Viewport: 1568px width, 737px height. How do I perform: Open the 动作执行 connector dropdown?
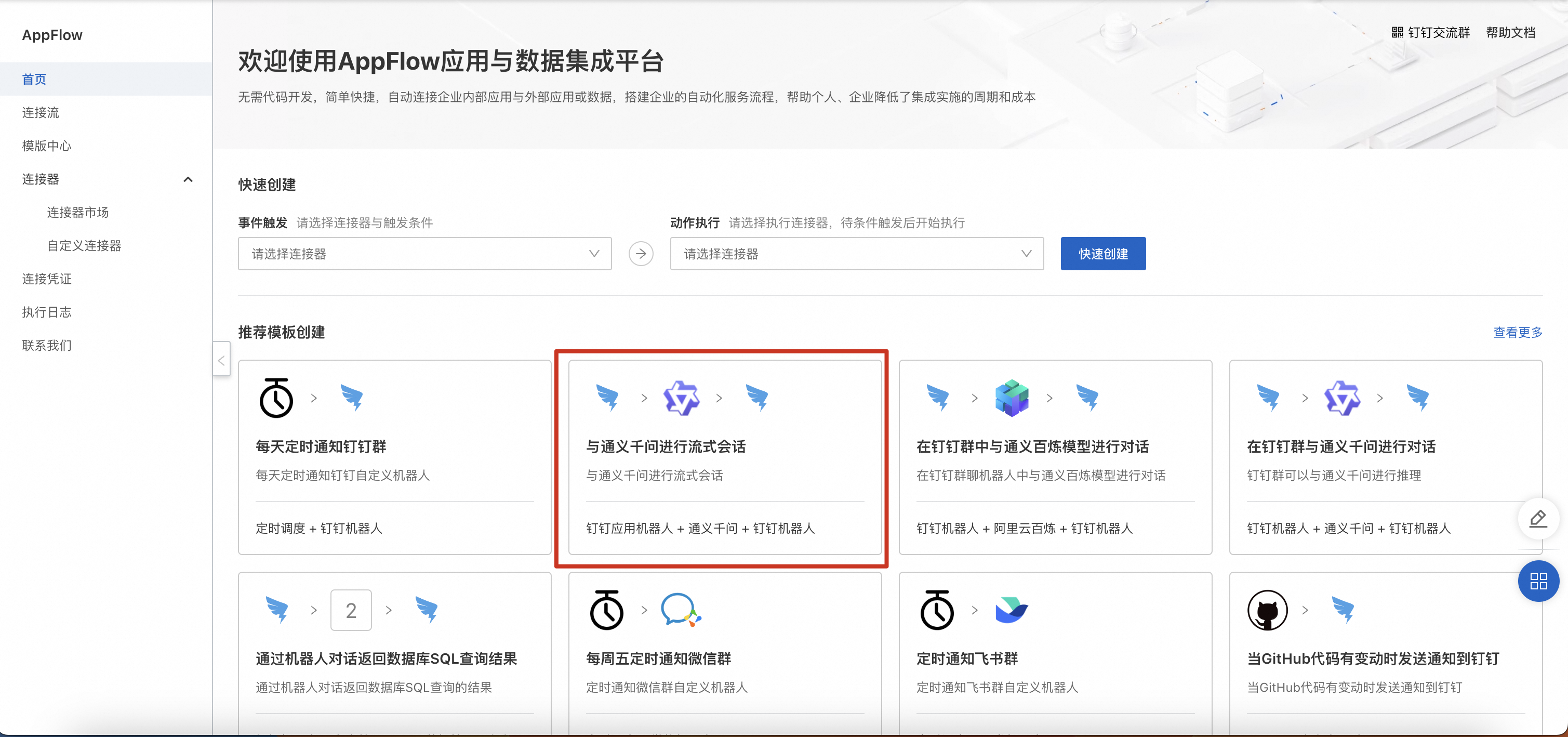point(856,254)
